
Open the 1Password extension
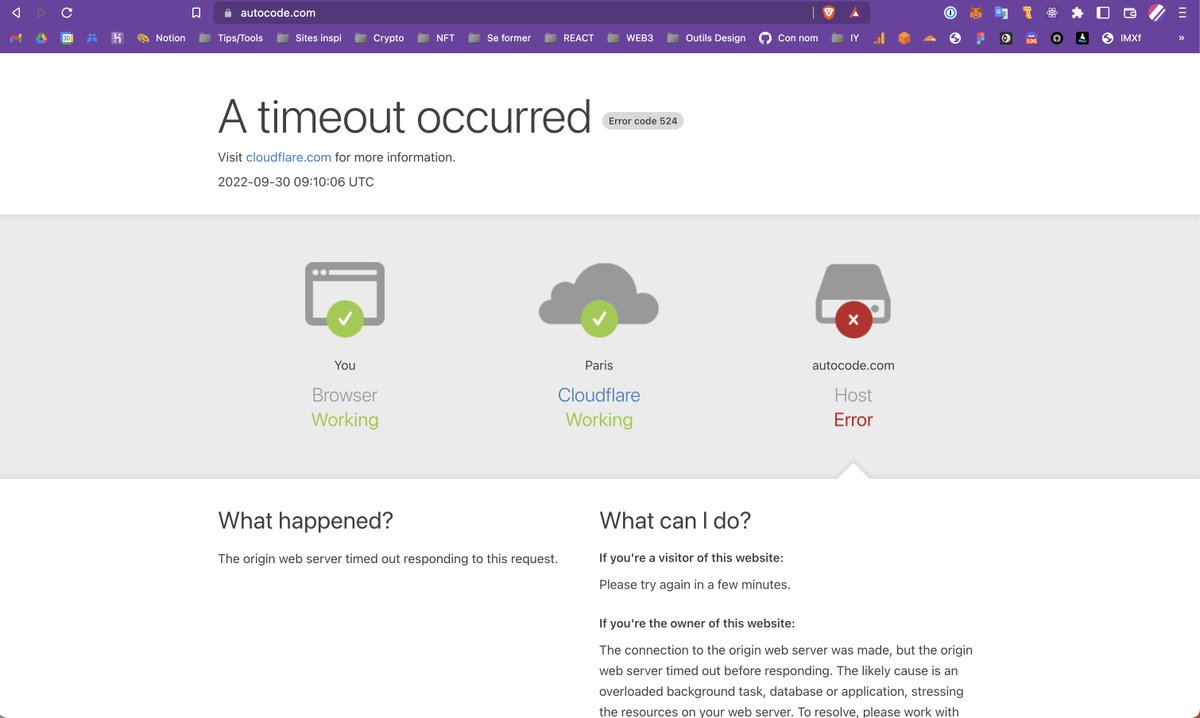[950, 13]
